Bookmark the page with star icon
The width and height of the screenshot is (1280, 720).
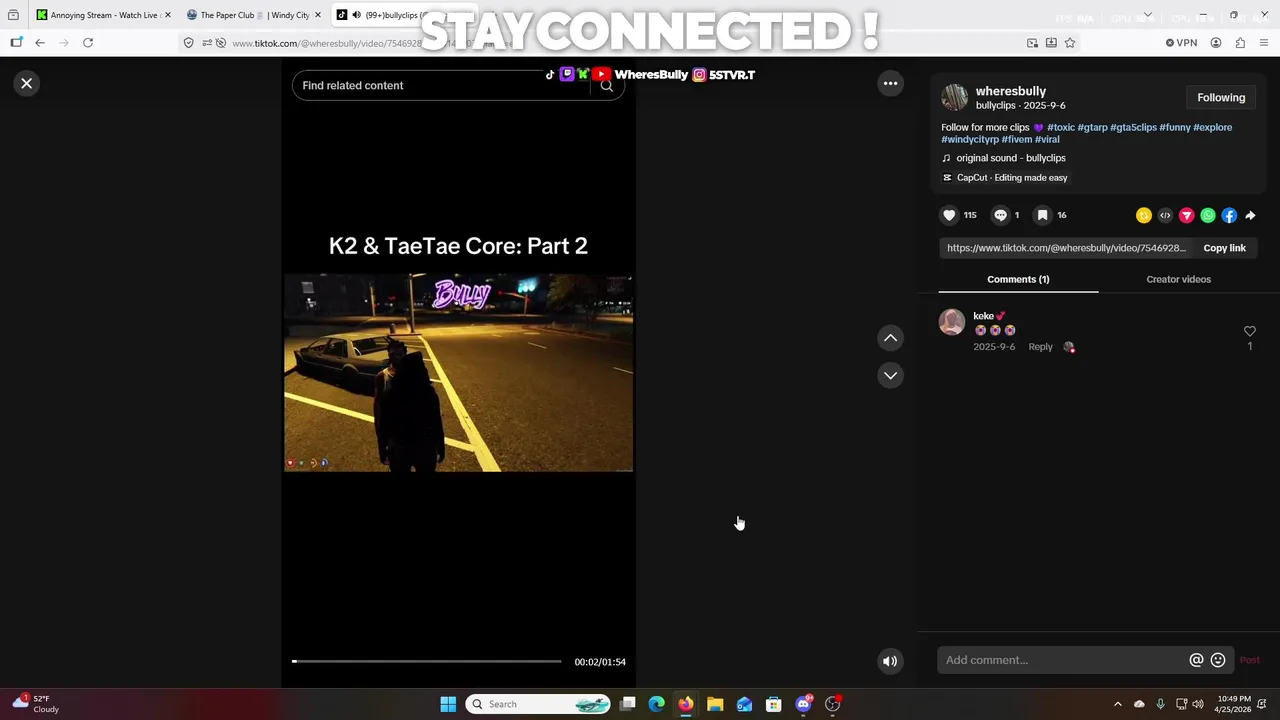click(x=1070, y=43)
